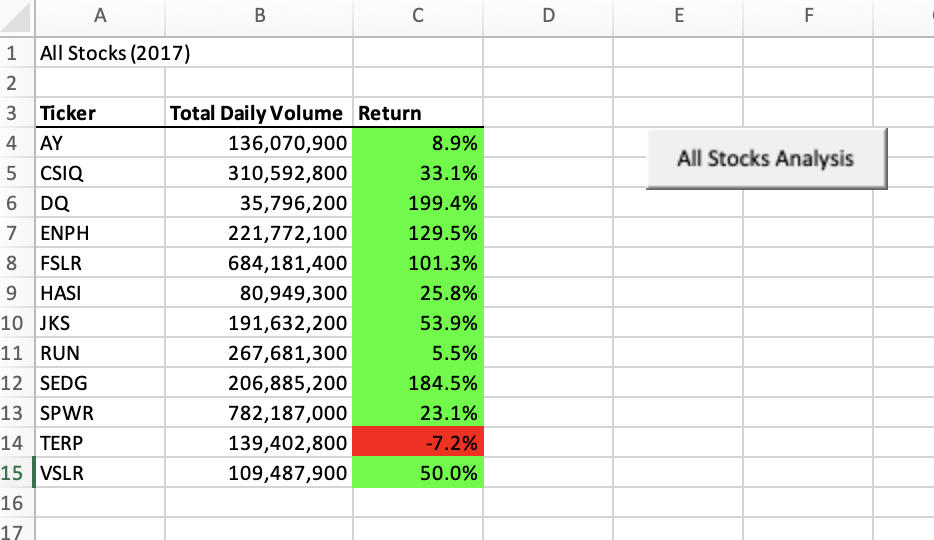
Task: Select row 16 header
Action: (x=17, y=503)
